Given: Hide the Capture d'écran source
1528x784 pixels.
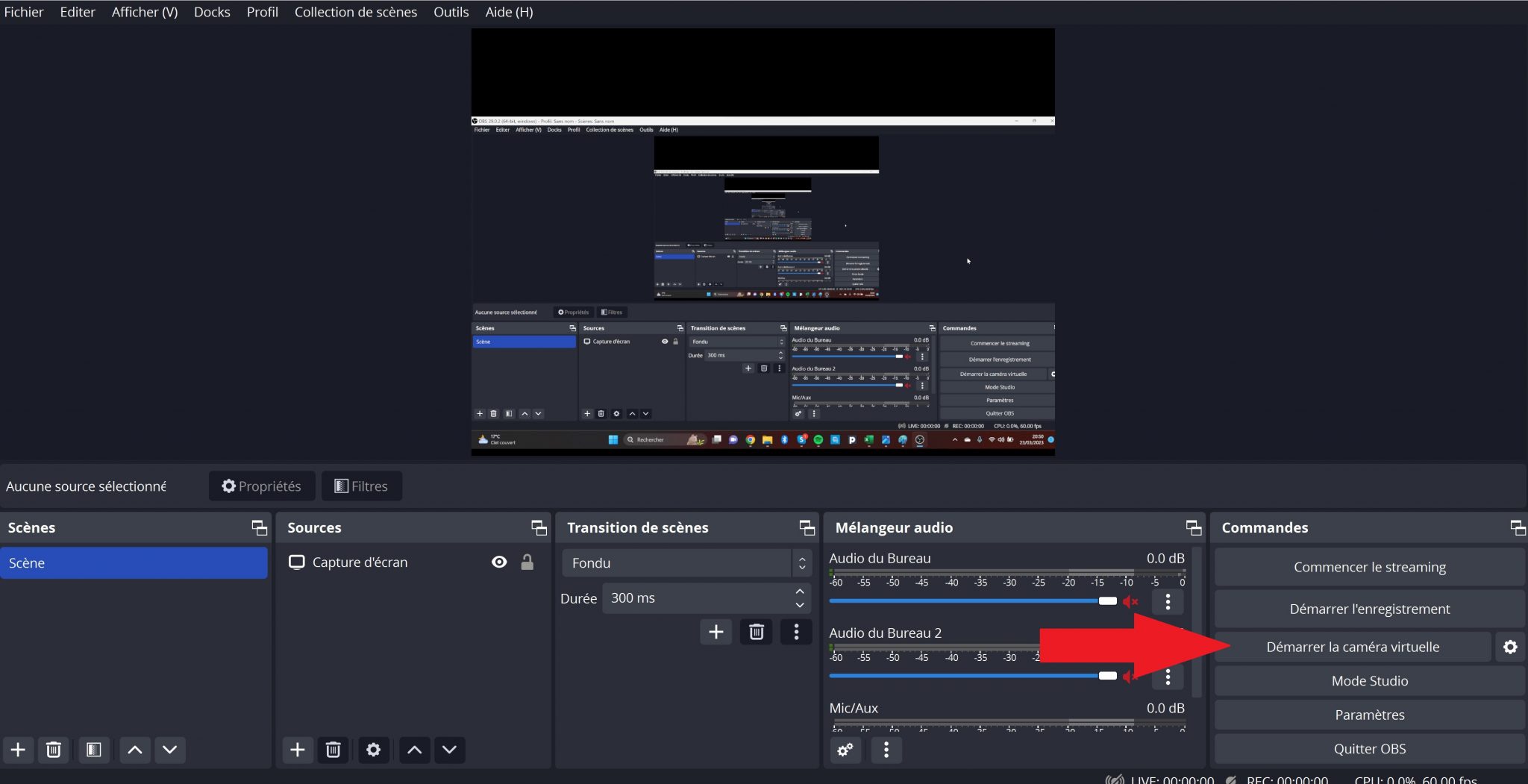Looking at the screenshot, I should point(498,562).
